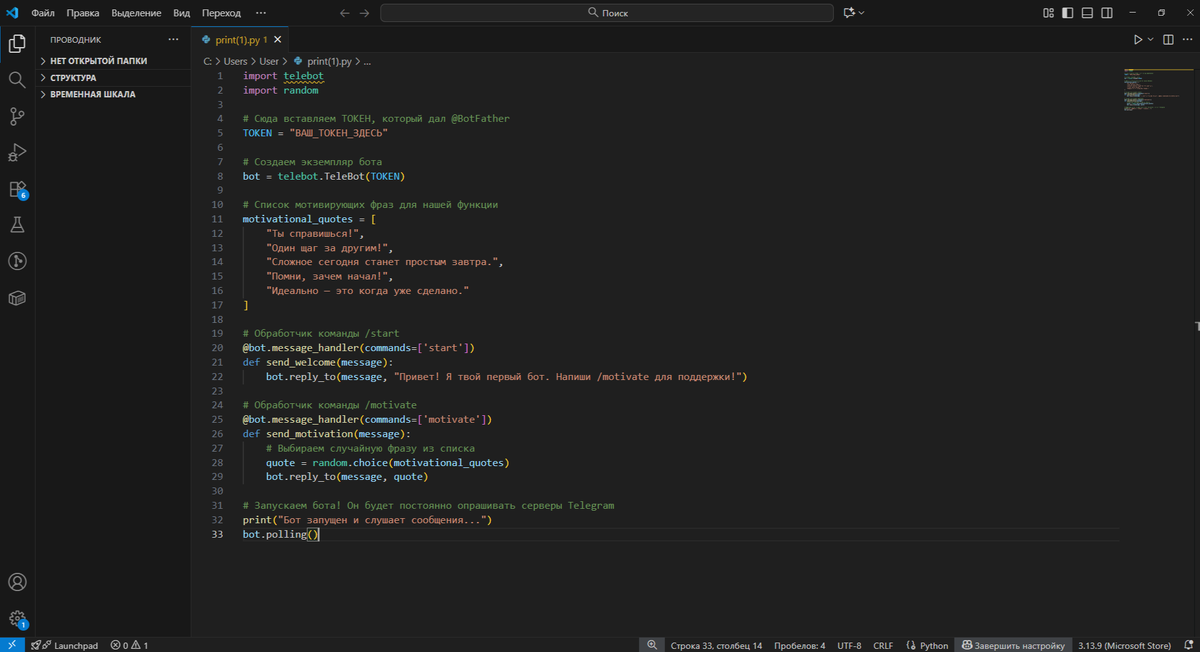Open Run and Debug view
This screenshot has height=652, width=1200.
pyautogui.click(x=17, y=153)
